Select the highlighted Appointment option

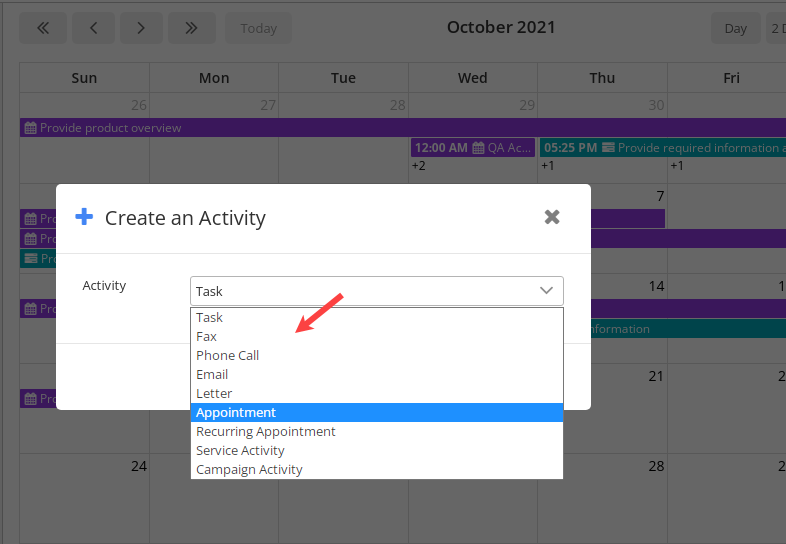click(236, 412)
